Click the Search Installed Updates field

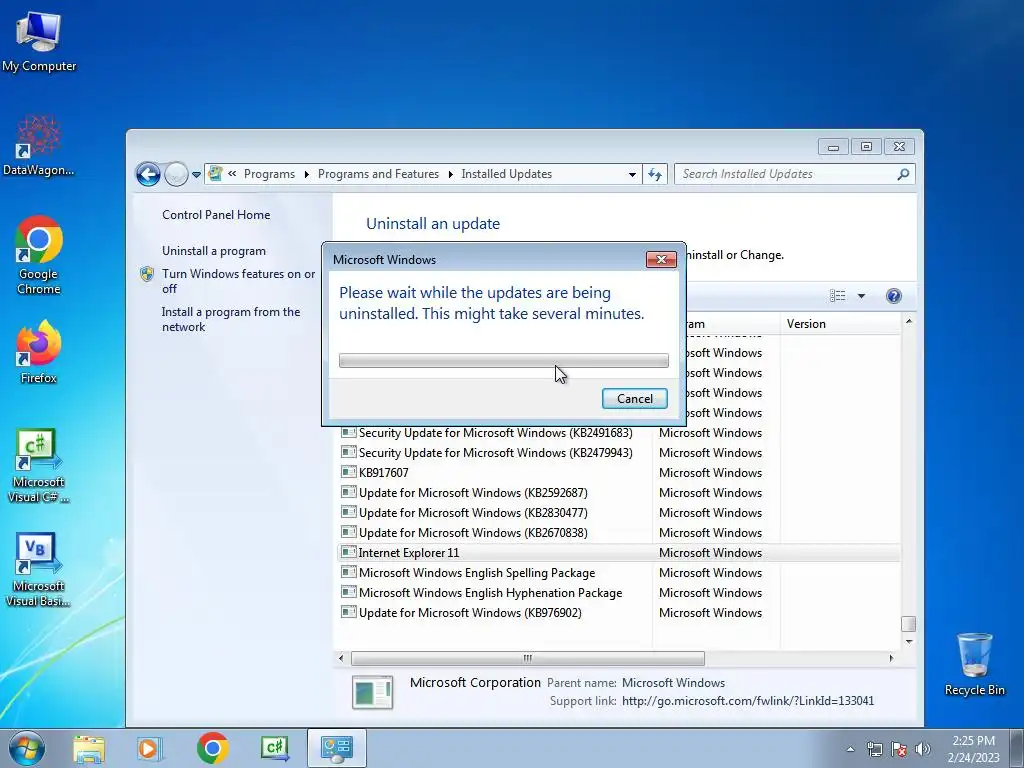coord(786,174)
